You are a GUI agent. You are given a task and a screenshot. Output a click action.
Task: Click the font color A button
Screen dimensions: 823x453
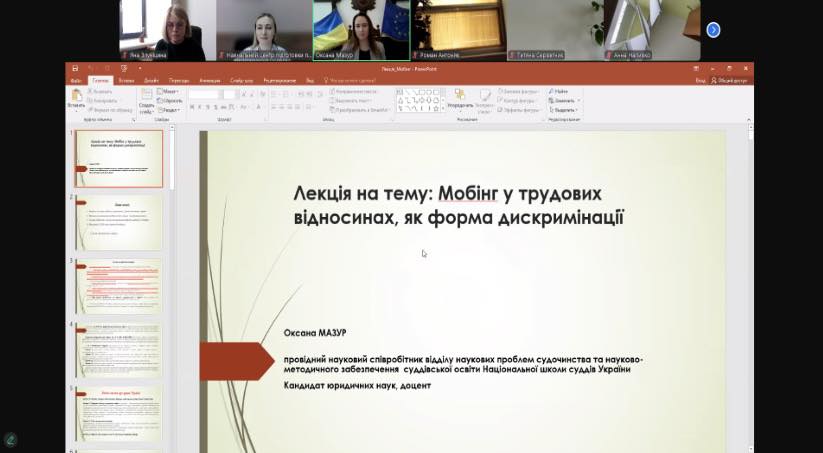(x=258, y=107)
